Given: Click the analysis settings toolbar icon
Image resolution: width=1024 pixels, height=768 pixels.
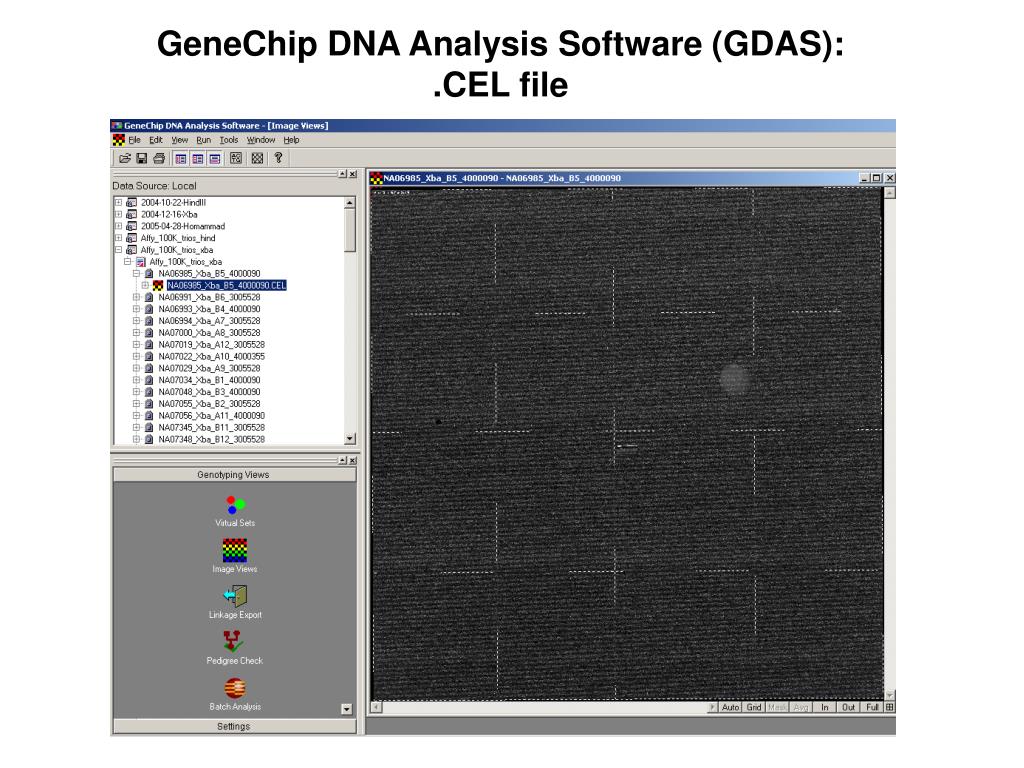Looking at the screenshot, I should tap(236, 158).
